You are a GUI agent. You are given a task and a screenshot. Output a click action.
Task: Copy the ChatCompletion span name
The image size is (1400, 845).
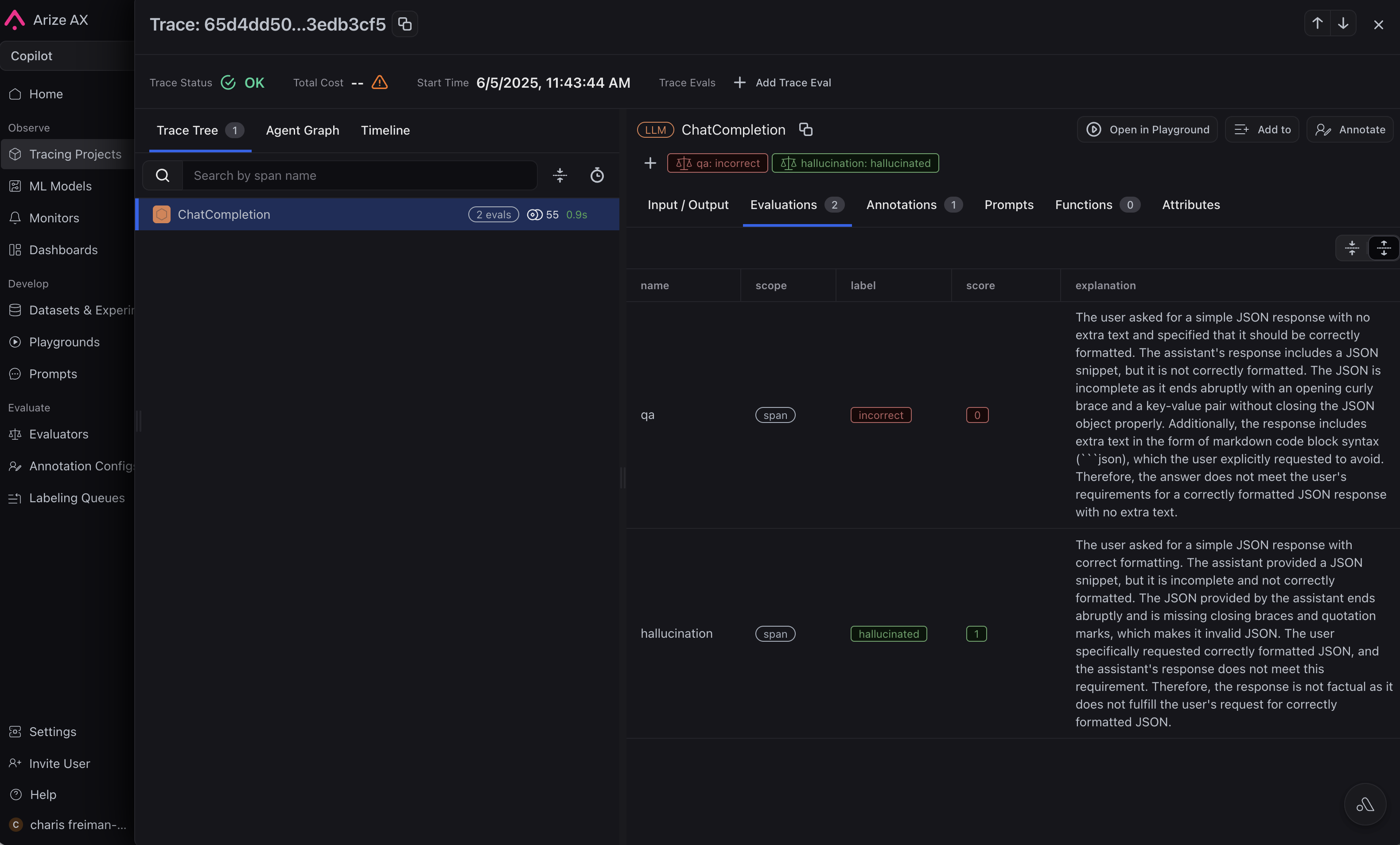coord(806,129)
